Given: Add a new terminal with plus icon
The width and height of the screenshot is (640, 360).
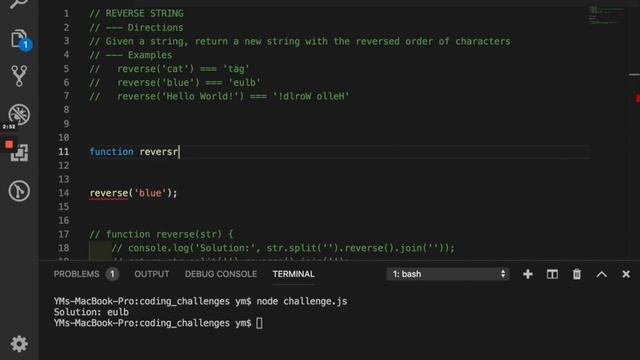Looking at the screenshot, I should tap(528, 274).
